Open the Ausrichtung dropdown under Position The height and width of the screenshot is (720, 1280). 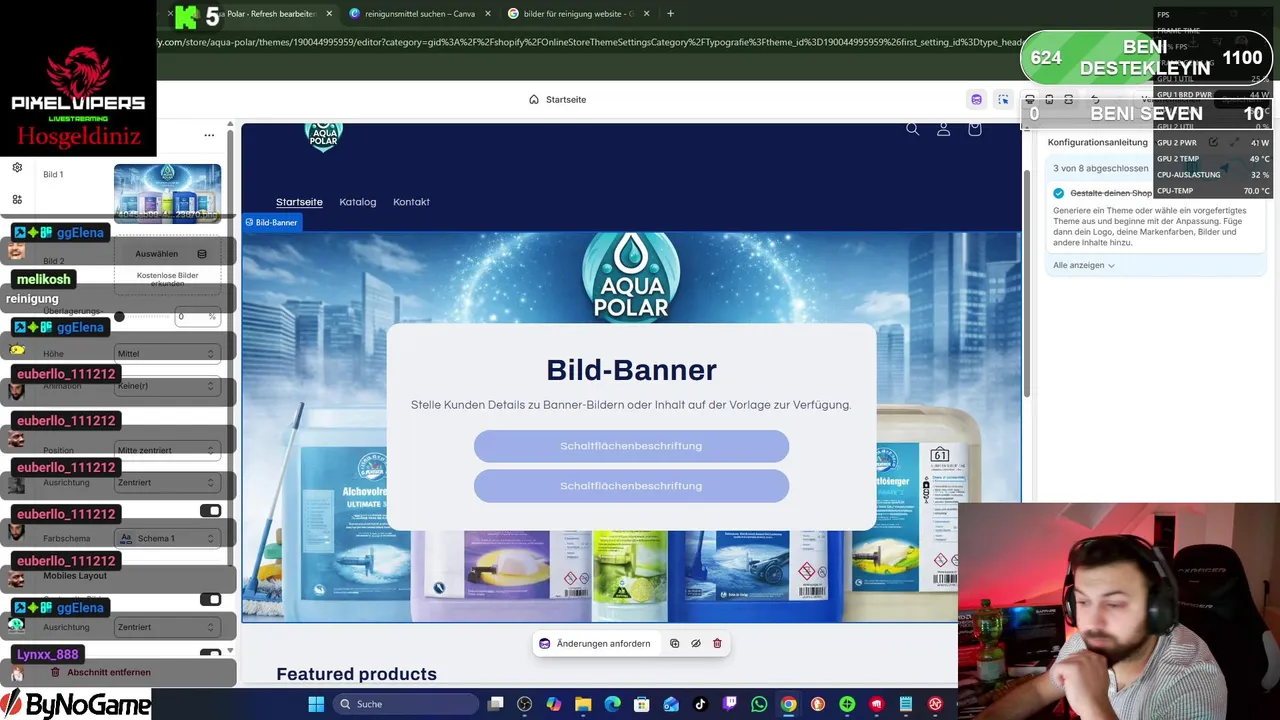(167, 482)
